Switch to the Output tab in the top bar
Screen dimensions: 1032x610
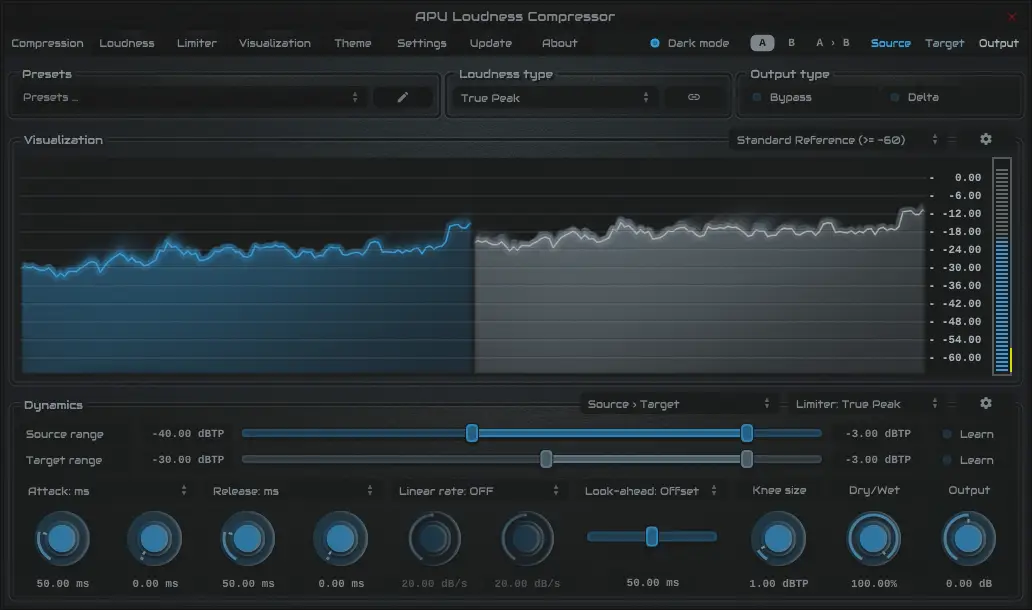pyautogui.click(x=998, y=43)
